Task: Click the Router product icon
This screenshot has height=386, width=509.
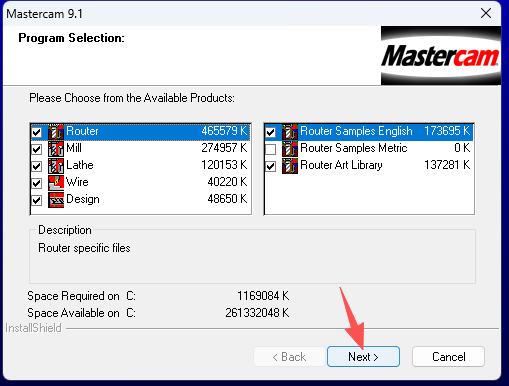Action: (56, 131)
